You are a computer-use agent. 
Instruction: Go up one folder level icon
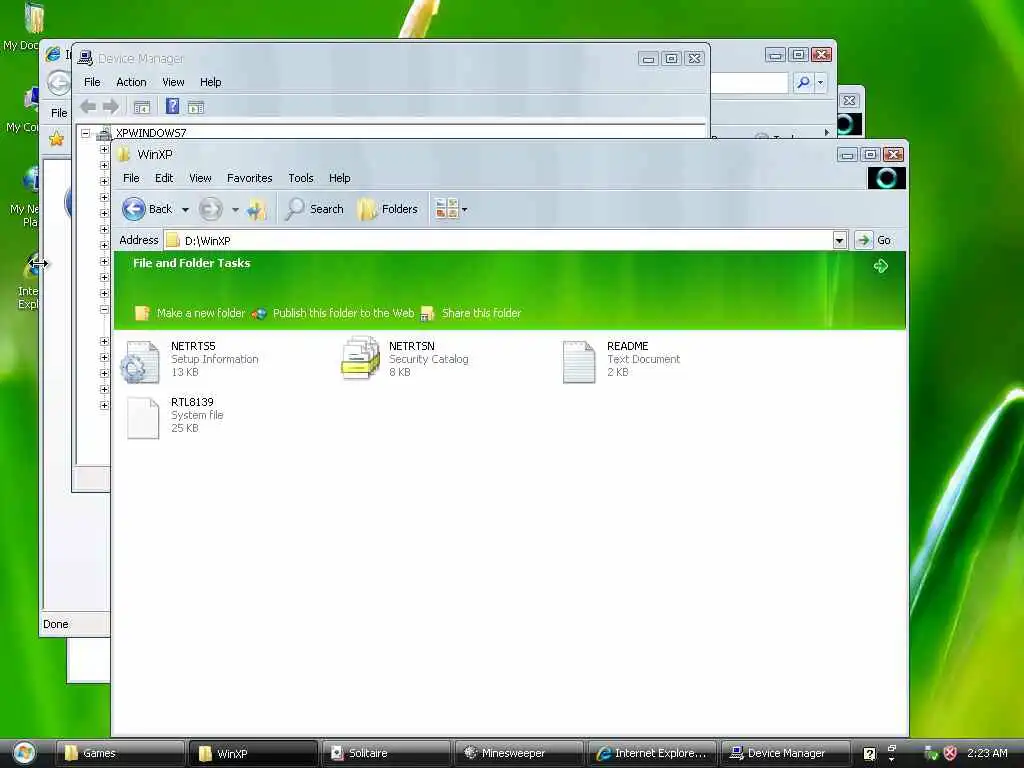pyautogui.click(x=257, y=209)
